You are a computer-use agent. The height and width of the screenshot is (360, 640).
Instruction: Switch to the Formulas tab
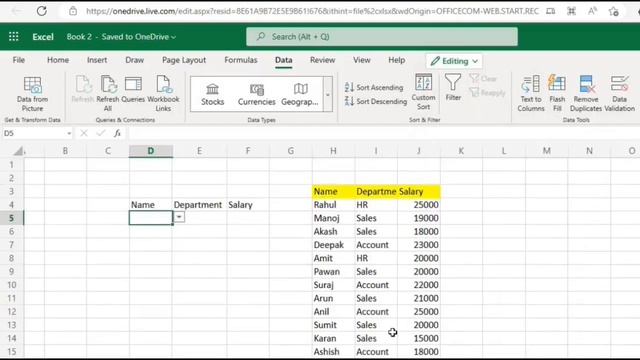[241, 60]
